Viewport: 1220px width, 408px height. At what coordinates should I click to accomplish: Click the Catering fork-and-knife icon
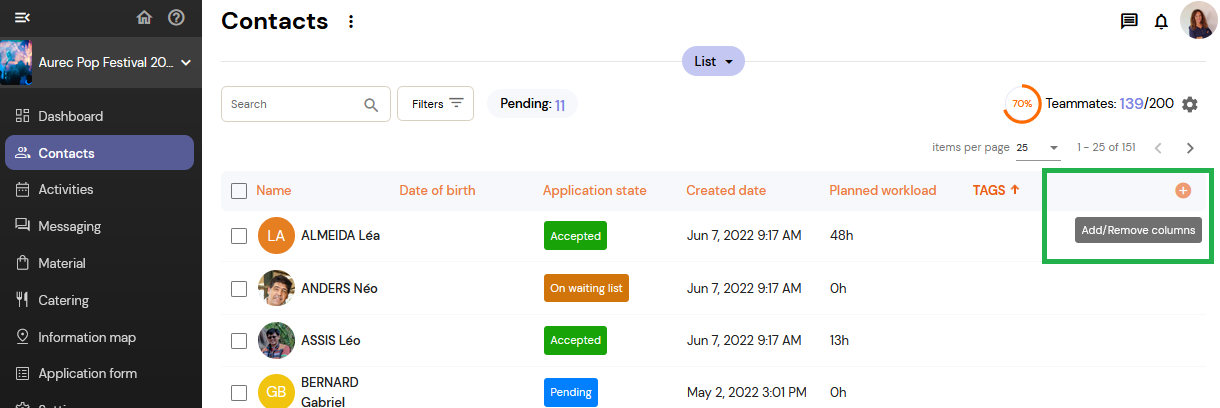[22, 300]
